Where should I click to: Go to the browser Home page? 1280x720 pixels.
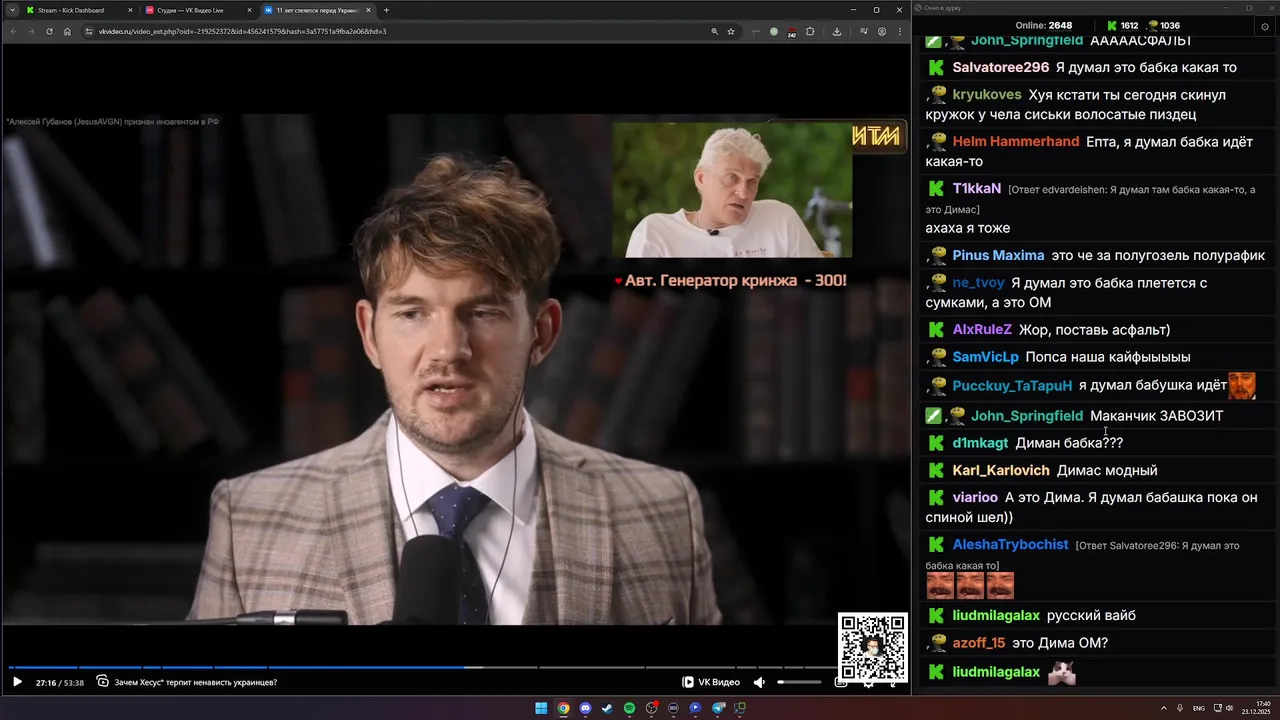tap(67, 31)
